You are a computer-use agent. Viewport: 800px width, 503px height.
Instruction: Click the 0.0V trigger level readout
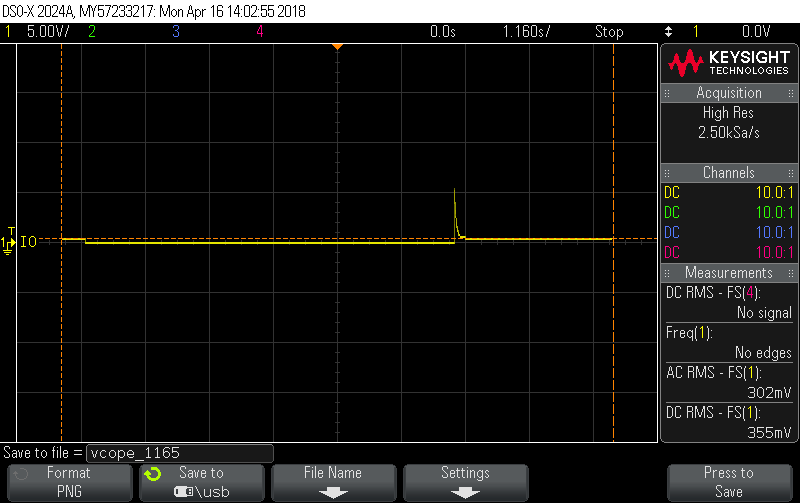(x=756, y=32)
